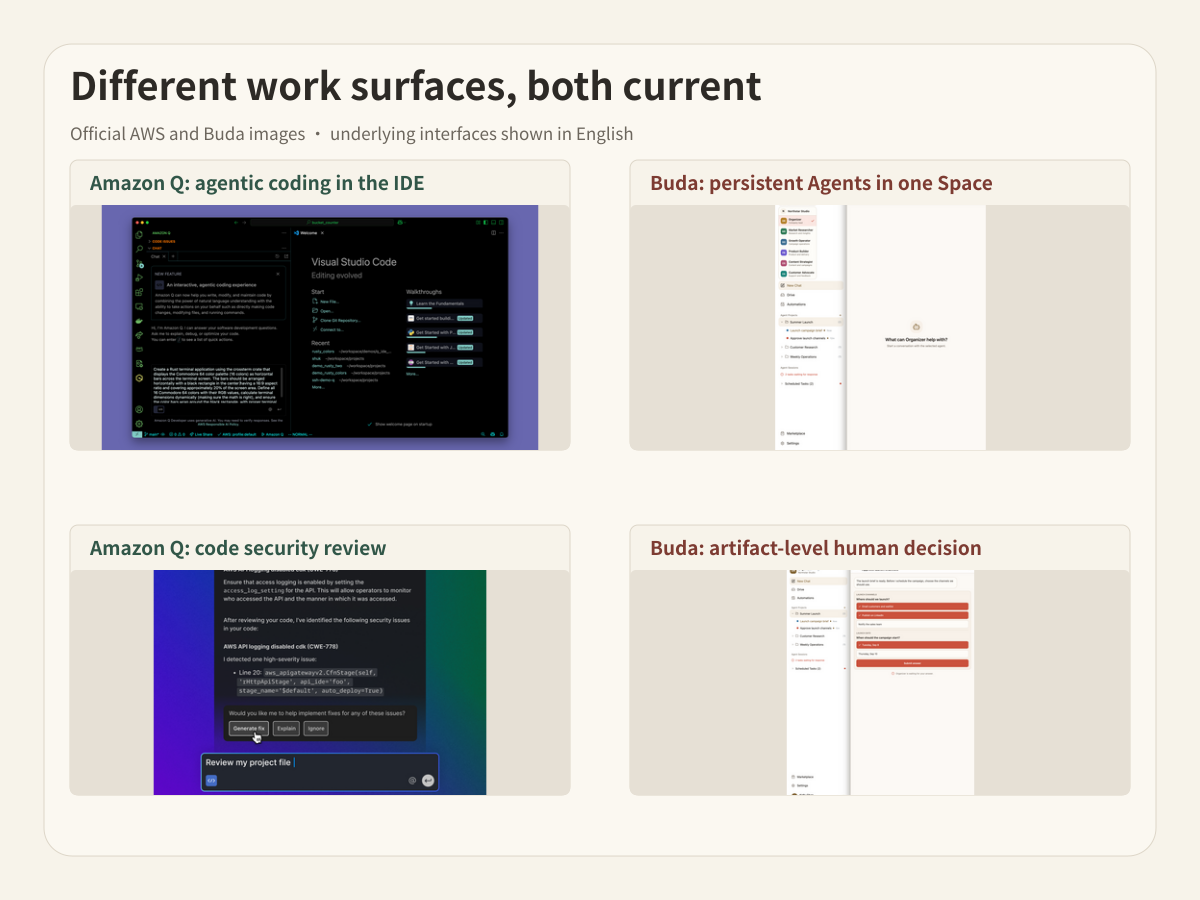Click the blue code icon in review prompt
Image resolution: width=1200 pixels, height=900 pixels.
coord(211,781)
